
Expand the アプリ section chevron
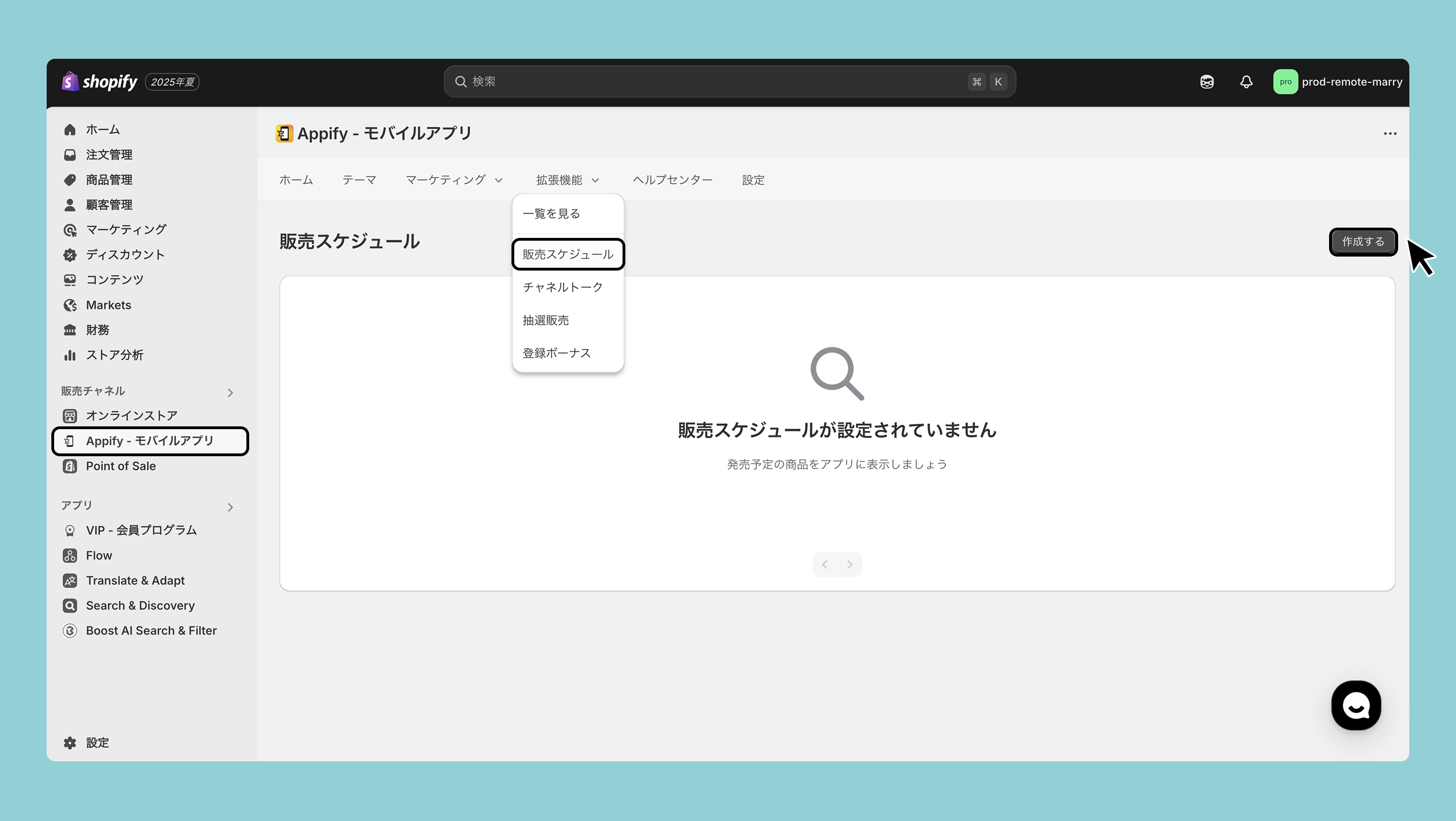[230, 508]
